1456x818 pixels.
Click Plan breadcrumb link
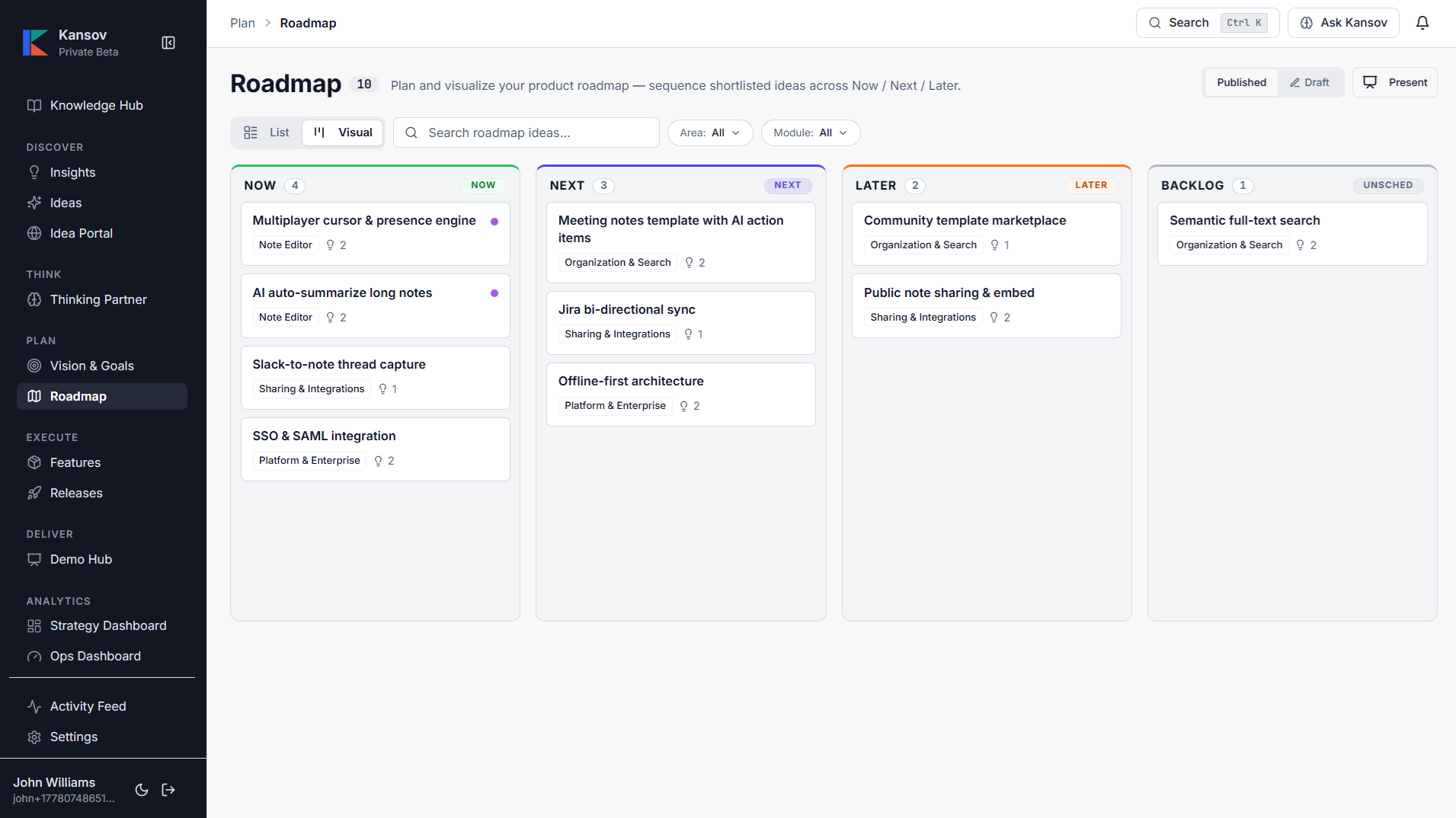coord(242,23)
